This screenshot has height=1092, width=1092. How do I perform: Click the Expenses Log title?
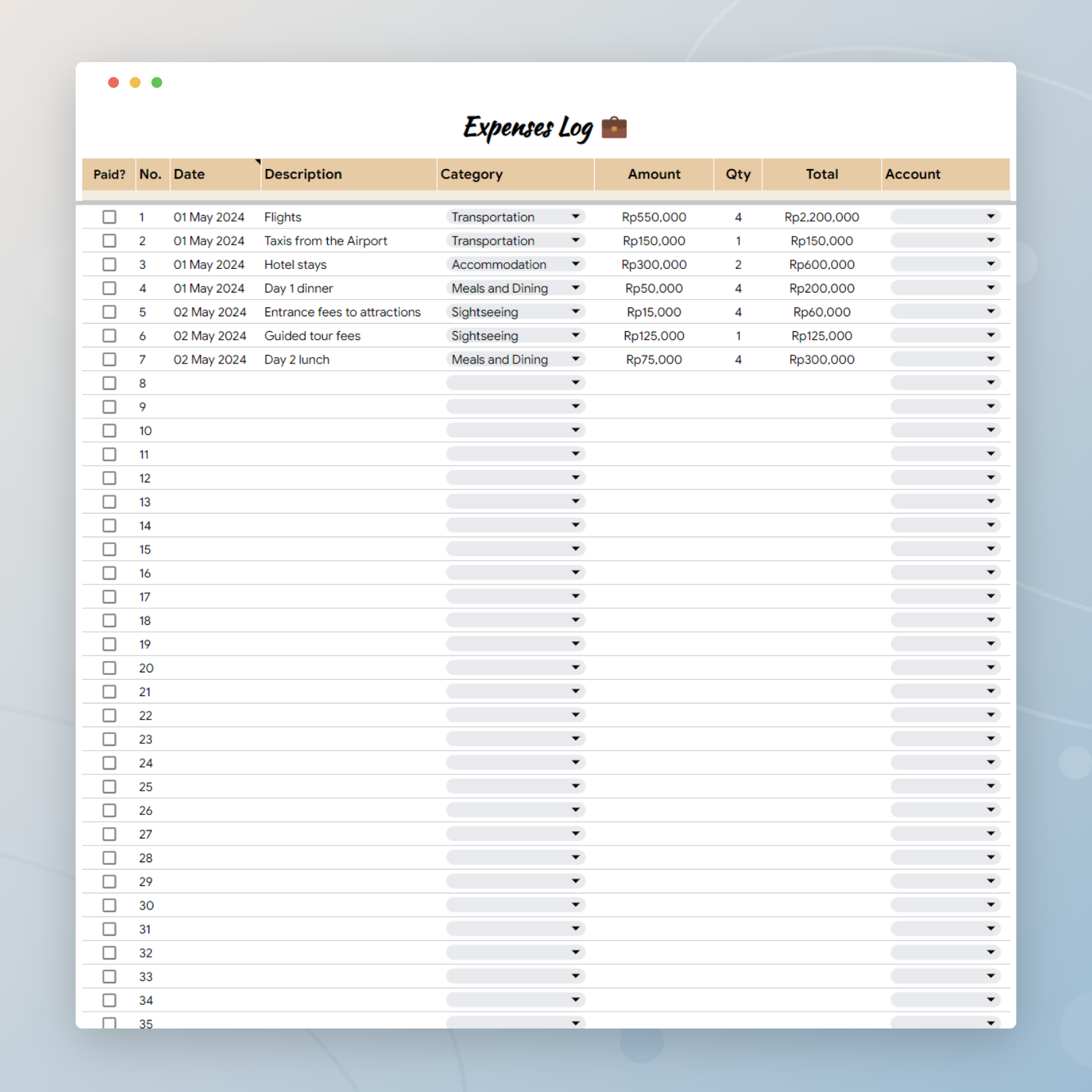tap(528, 128)
